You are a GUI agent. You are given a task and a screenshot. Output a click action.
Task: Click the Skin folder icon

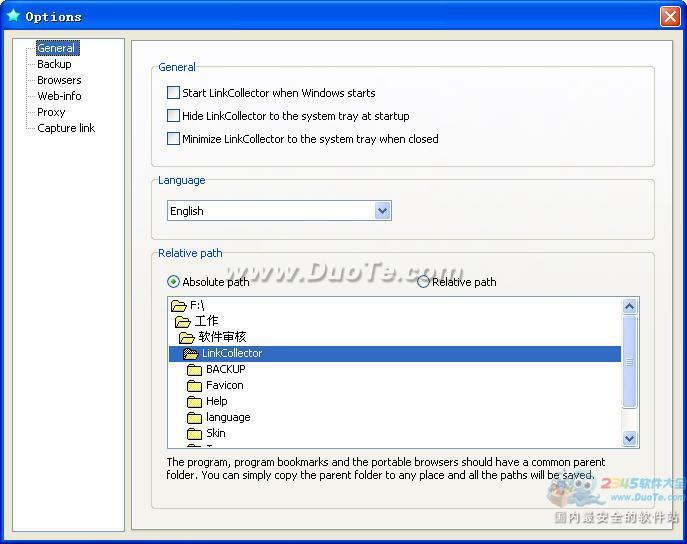point(195,433)
